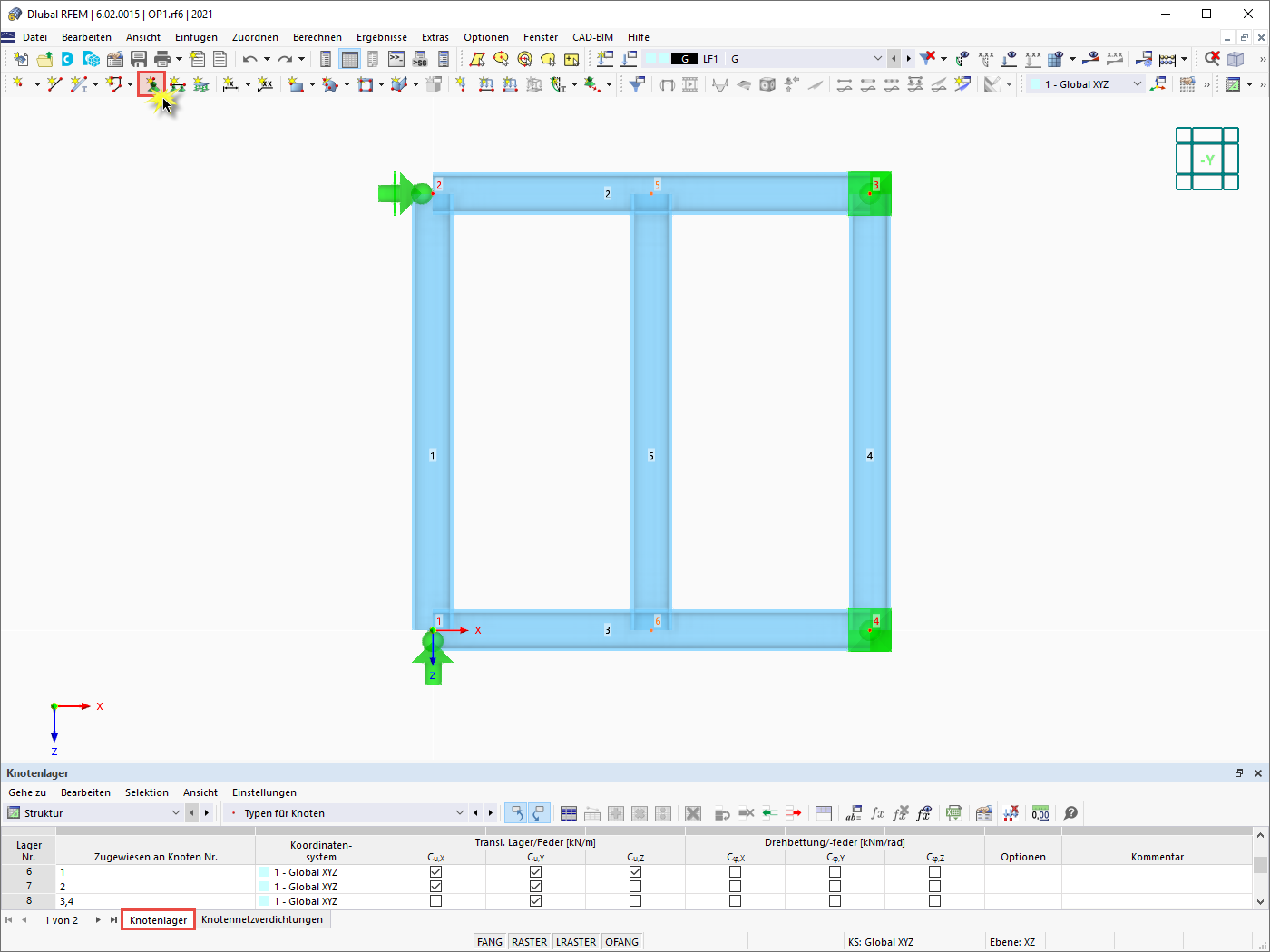Toggle the tables panel display icon
Image resolution: width=1270 pixels, height=952 pixels.
[349, 59]
